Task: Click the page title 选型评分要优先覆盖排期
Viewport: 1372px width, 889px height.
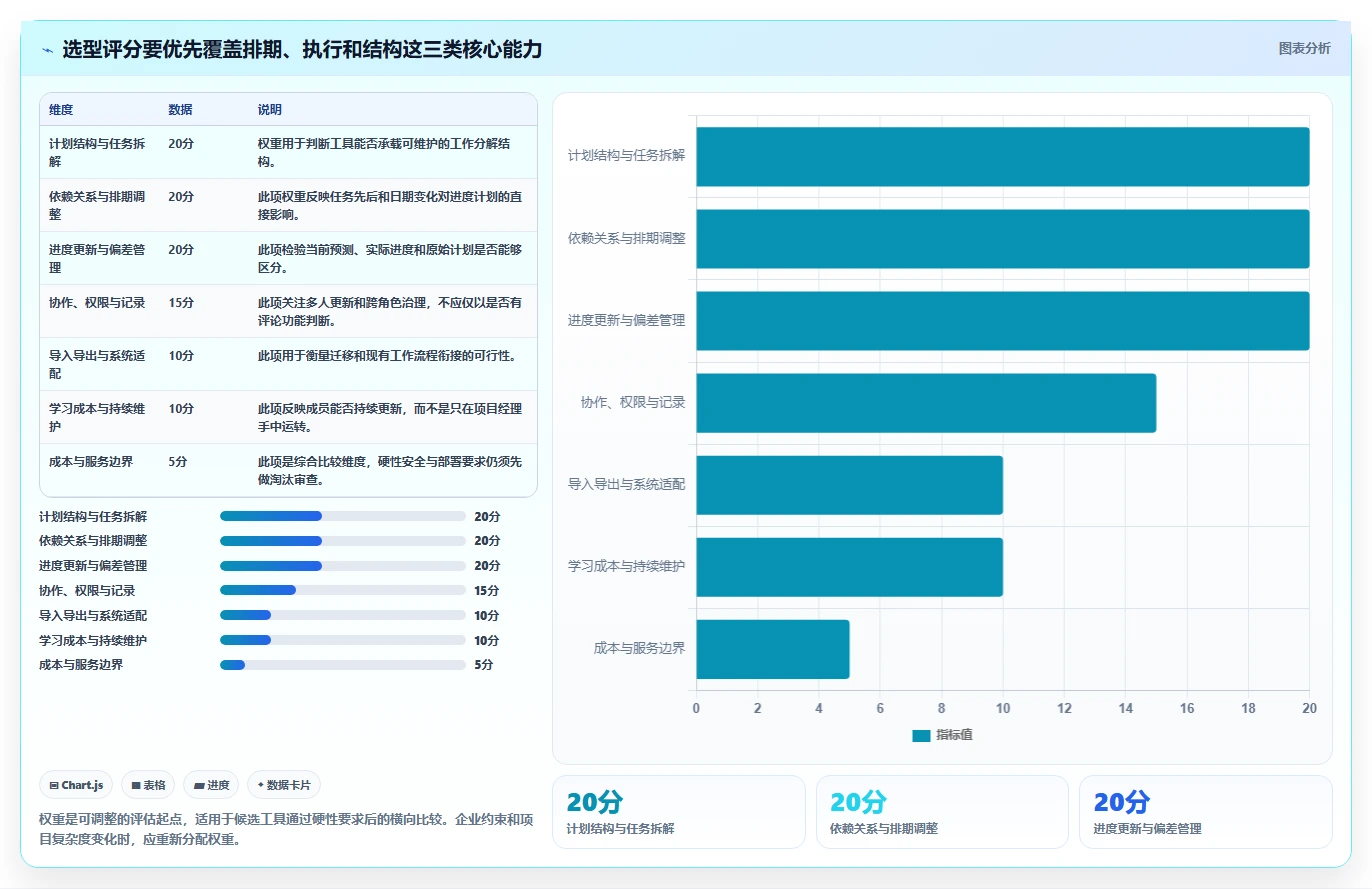Action: [x=302, y=49]
